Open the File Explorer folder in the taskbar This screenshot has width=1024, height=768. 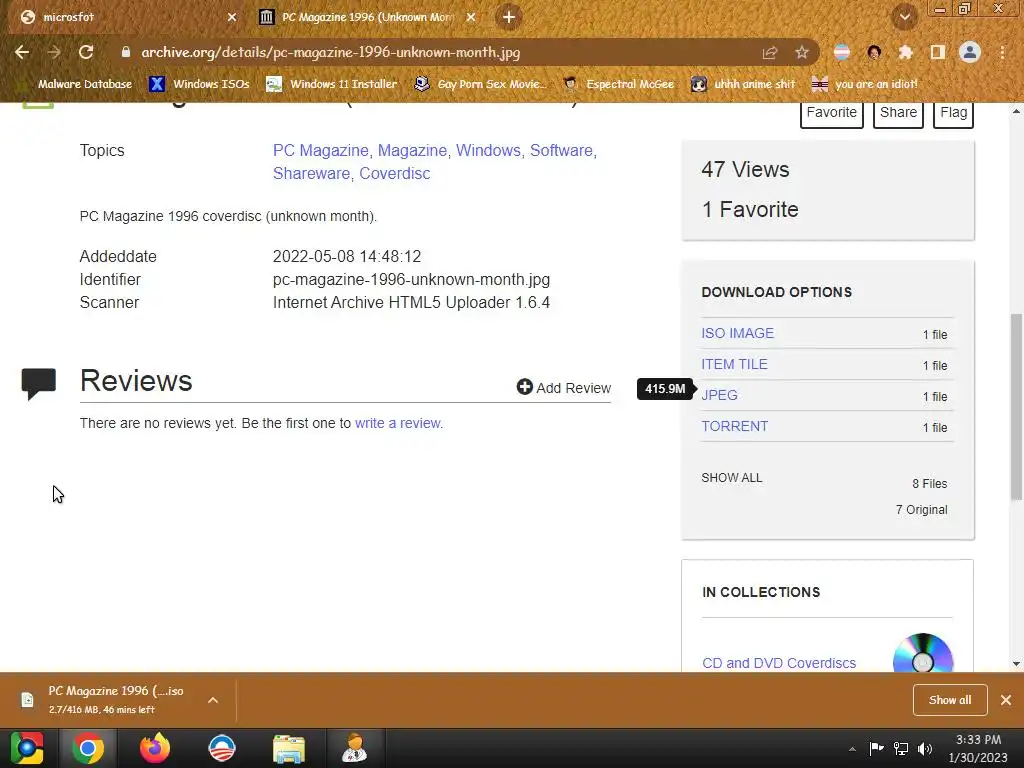pyautogui.click(x=289, y=748)
